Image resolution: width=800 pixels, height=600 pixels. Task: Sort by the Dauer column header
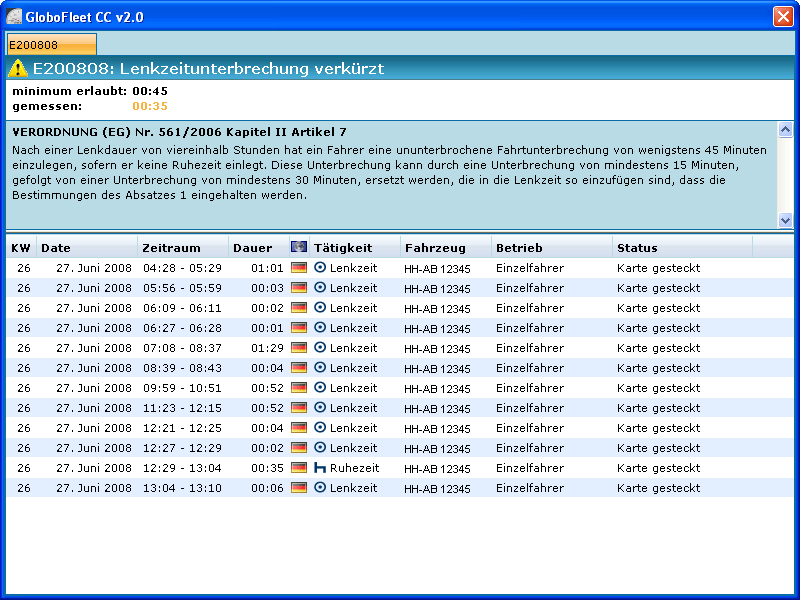click(x=256, y=248)
